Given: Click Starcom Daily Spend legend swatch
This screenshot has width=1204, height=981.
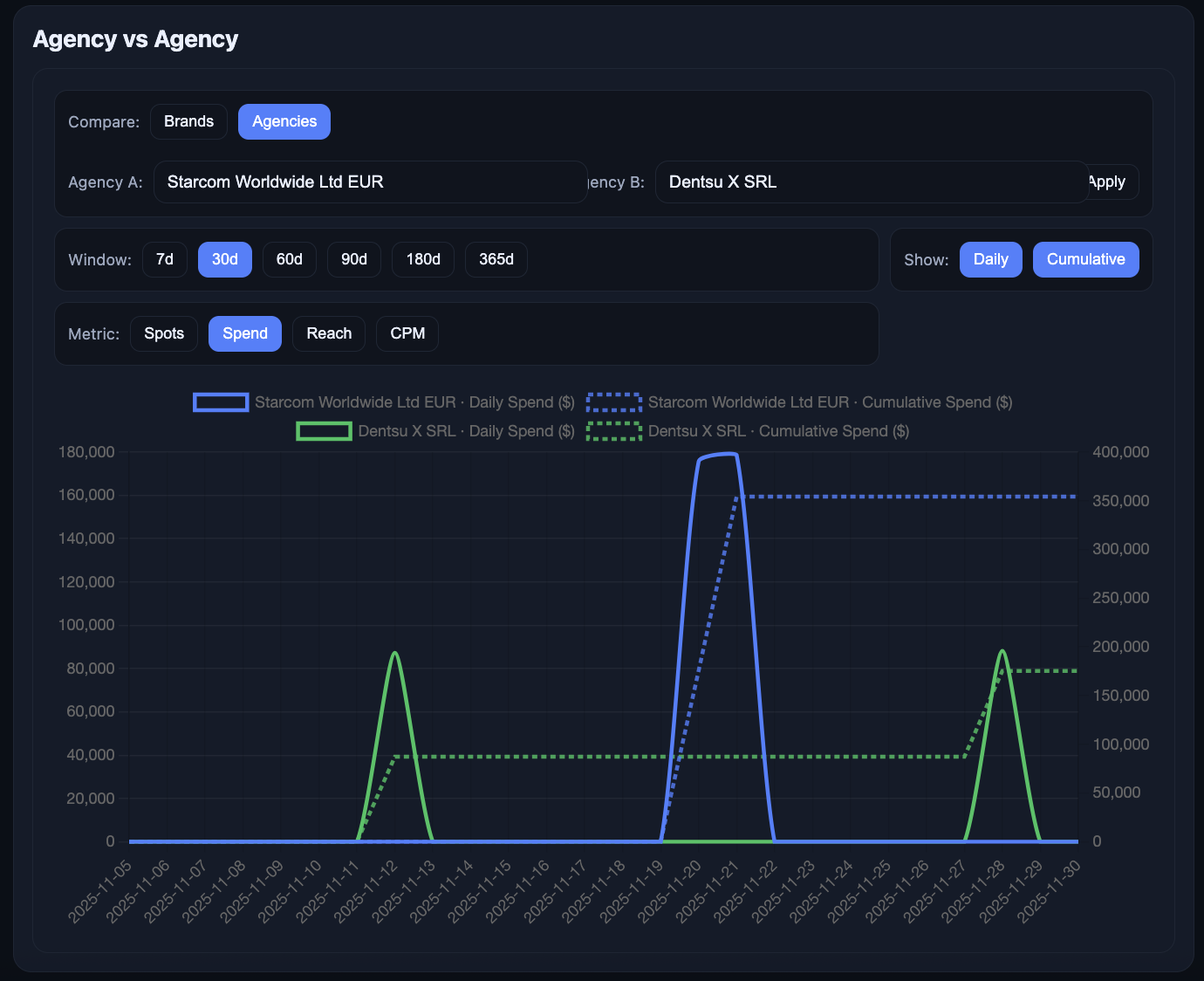Looking at the screenshot, I should (x=221, y=402).
